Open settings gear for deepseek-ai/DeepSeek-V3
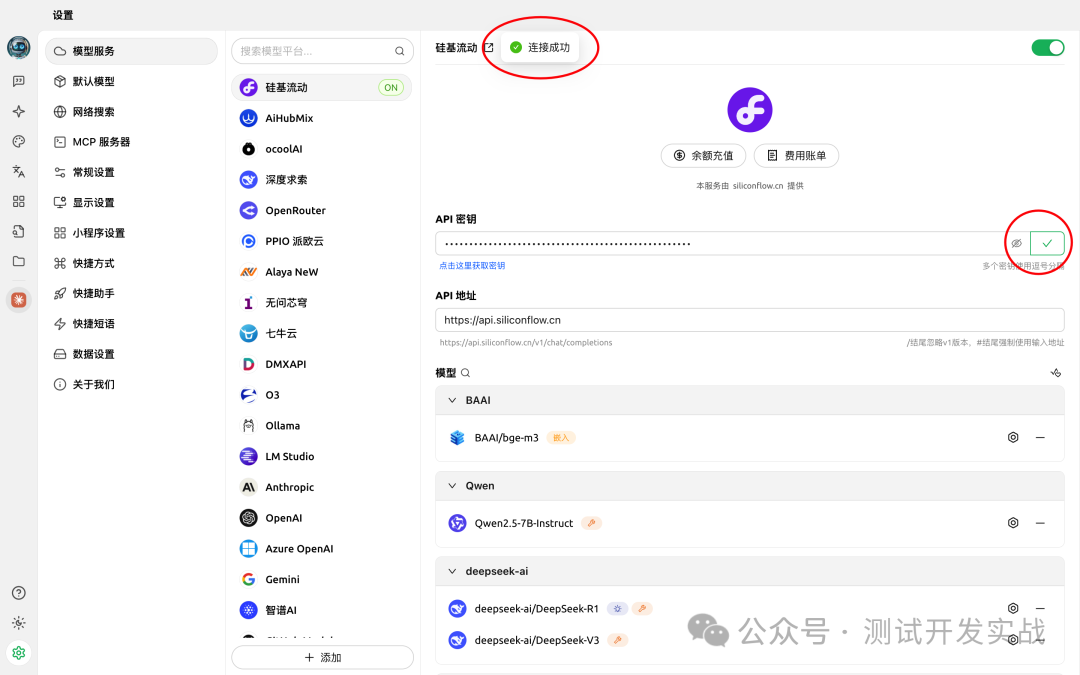 [1013, 639]
